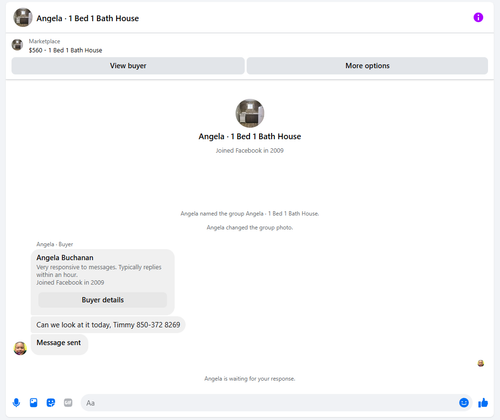Click Angela changed the group photo notice
Image resolution: width=500 pixels, height=420 pixels.
[250, 228]
